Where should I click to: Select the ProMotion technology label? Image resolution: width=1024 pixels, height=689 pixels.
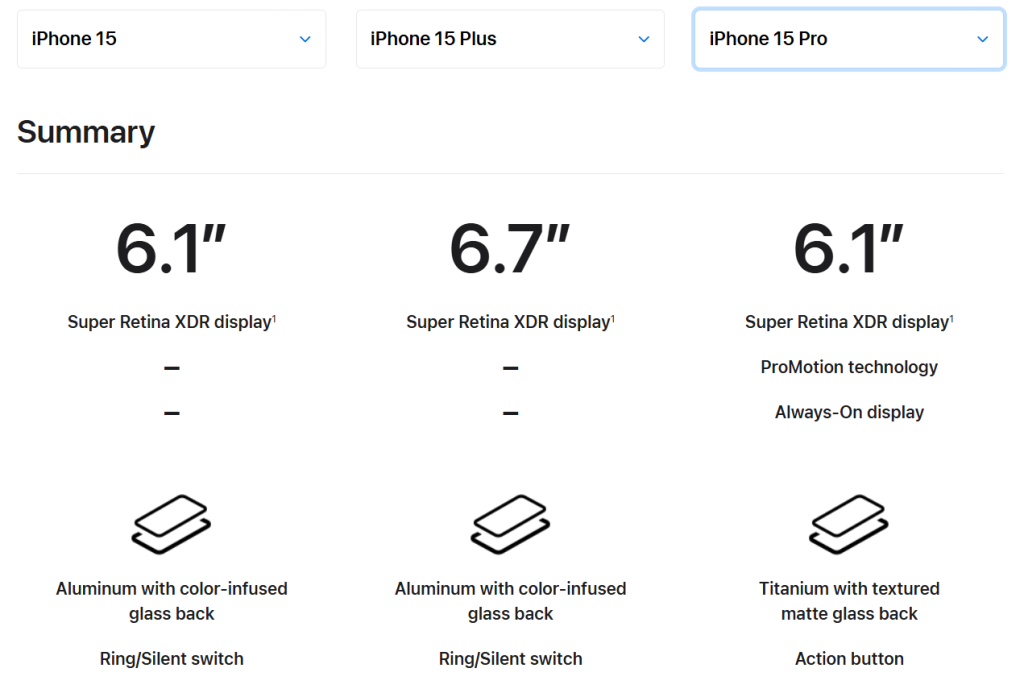point(849,367)
